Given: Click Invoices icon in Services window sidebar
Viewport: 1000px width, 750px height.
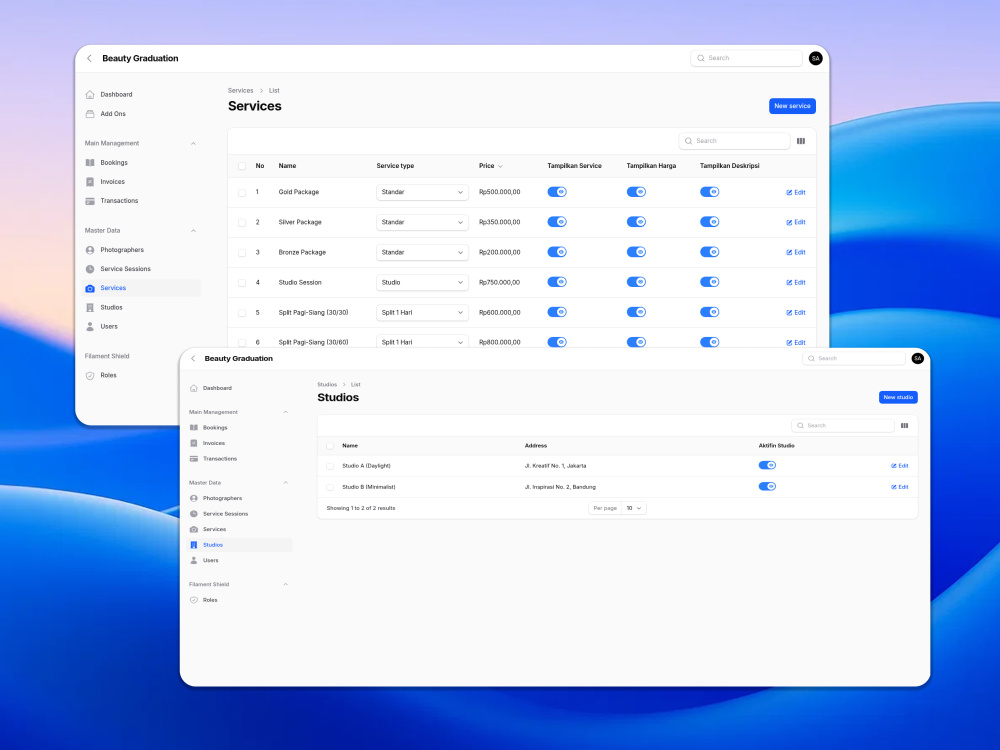Looking at the screenshot, I should pyautogui.click(x=90, y=182).
